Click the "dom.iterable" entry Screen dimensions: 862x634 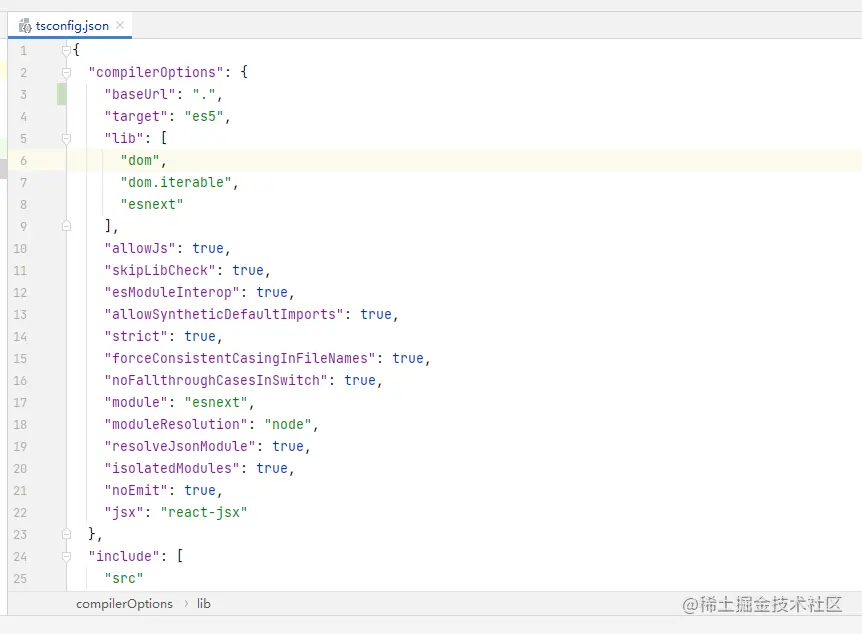pos(176,183)
